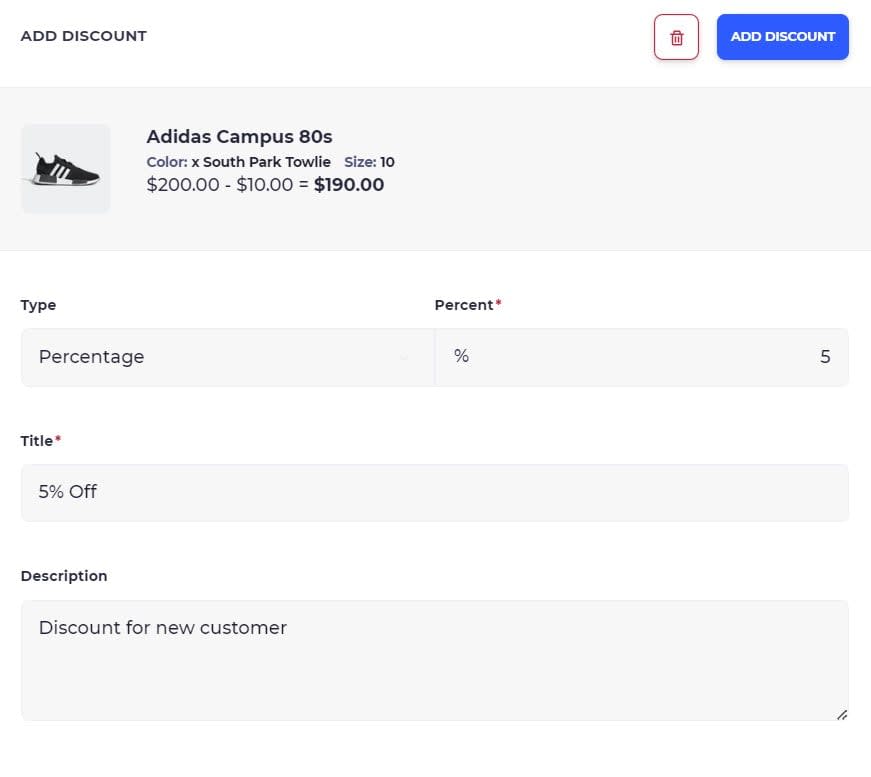Click the textarea resize handle corner
Viewport: 871px width, 777px height.
[842, 715]
